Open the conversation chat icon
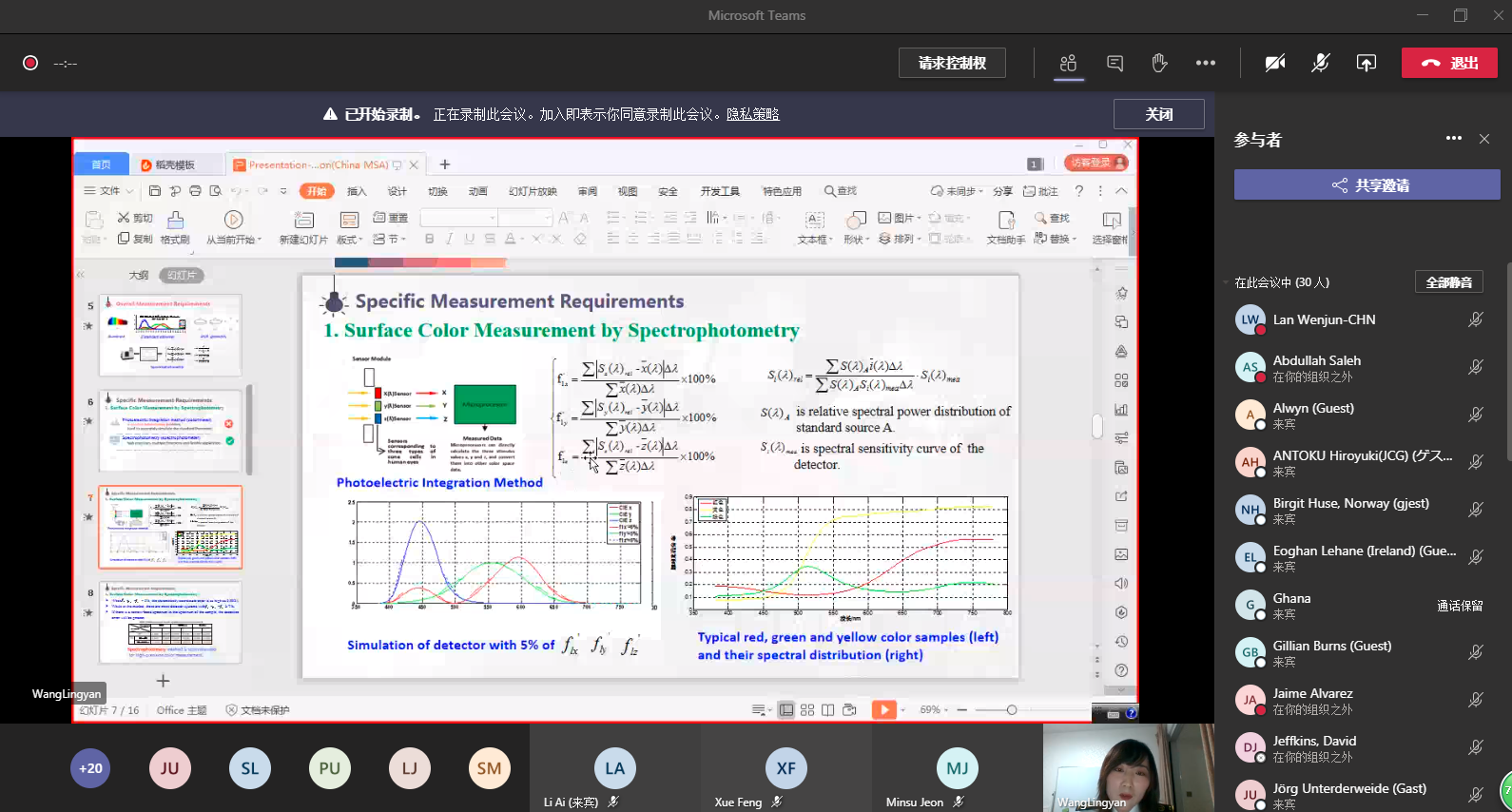Image resolution: width=1512 pixels, height=812 pixels. (x=1115, y=63)
